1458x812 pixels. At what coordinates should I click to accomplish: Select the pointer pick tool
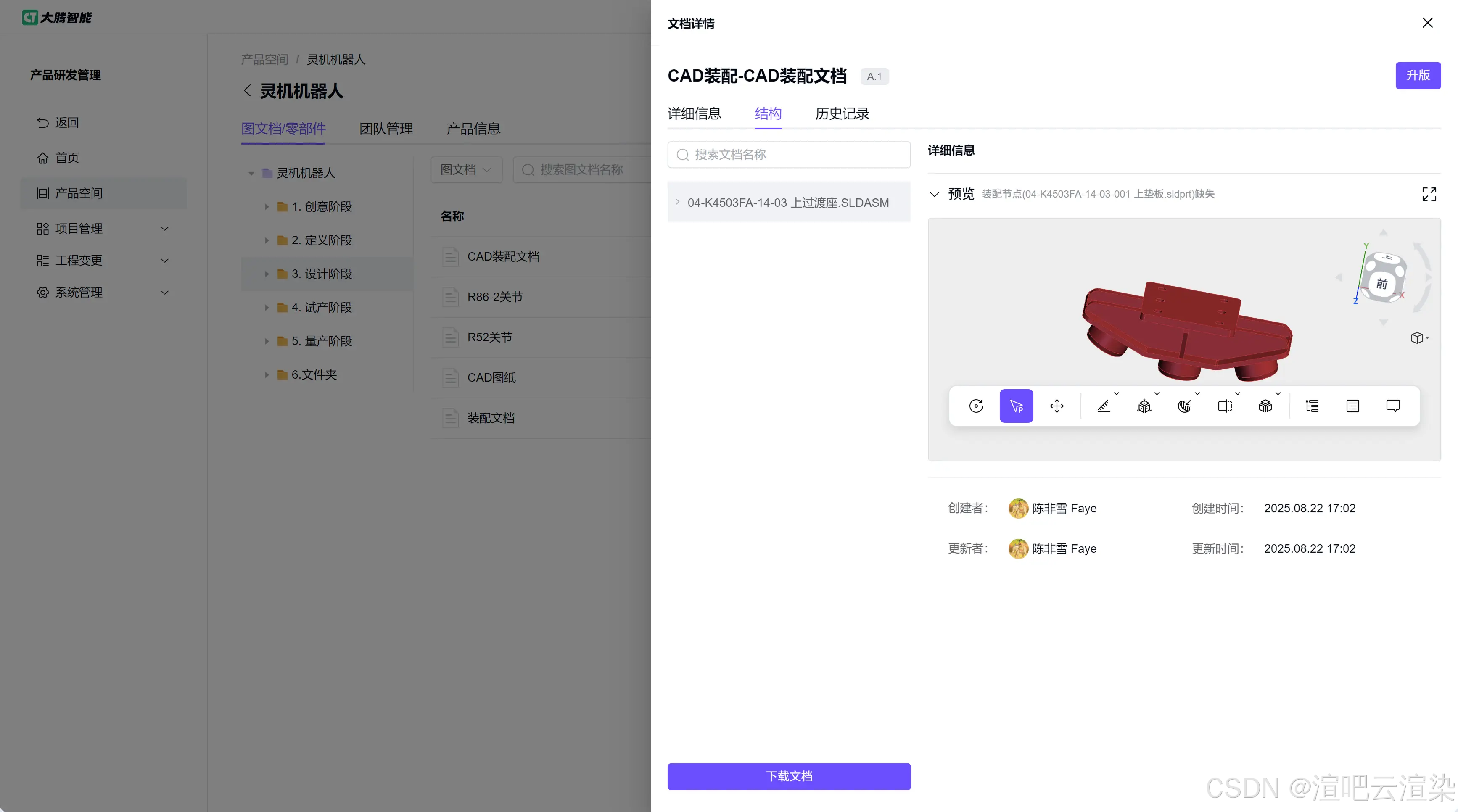1016,406
